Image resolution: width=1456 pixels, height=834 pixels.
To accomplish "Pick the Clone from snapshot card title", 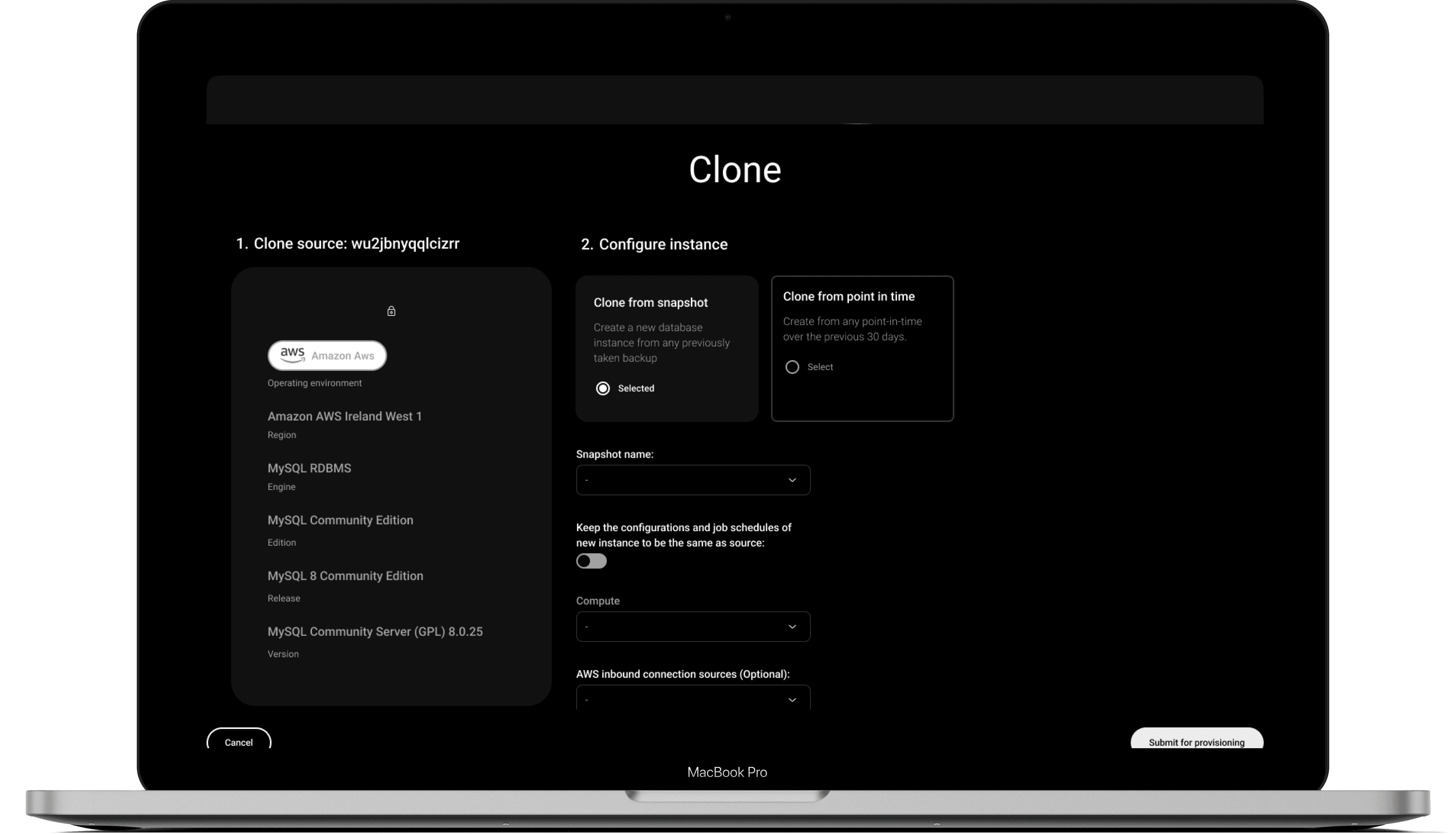I will 650,303.
